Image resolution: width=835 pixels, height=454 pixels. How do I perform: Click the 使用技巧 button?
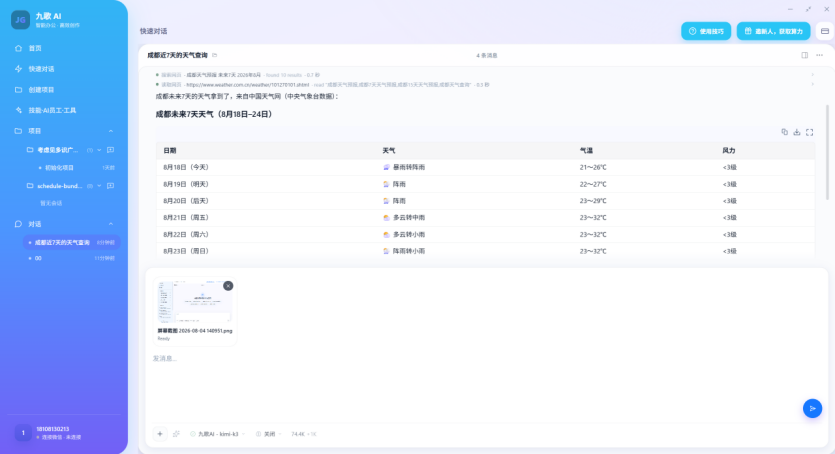pyautogui.click(x=706, y=31)
